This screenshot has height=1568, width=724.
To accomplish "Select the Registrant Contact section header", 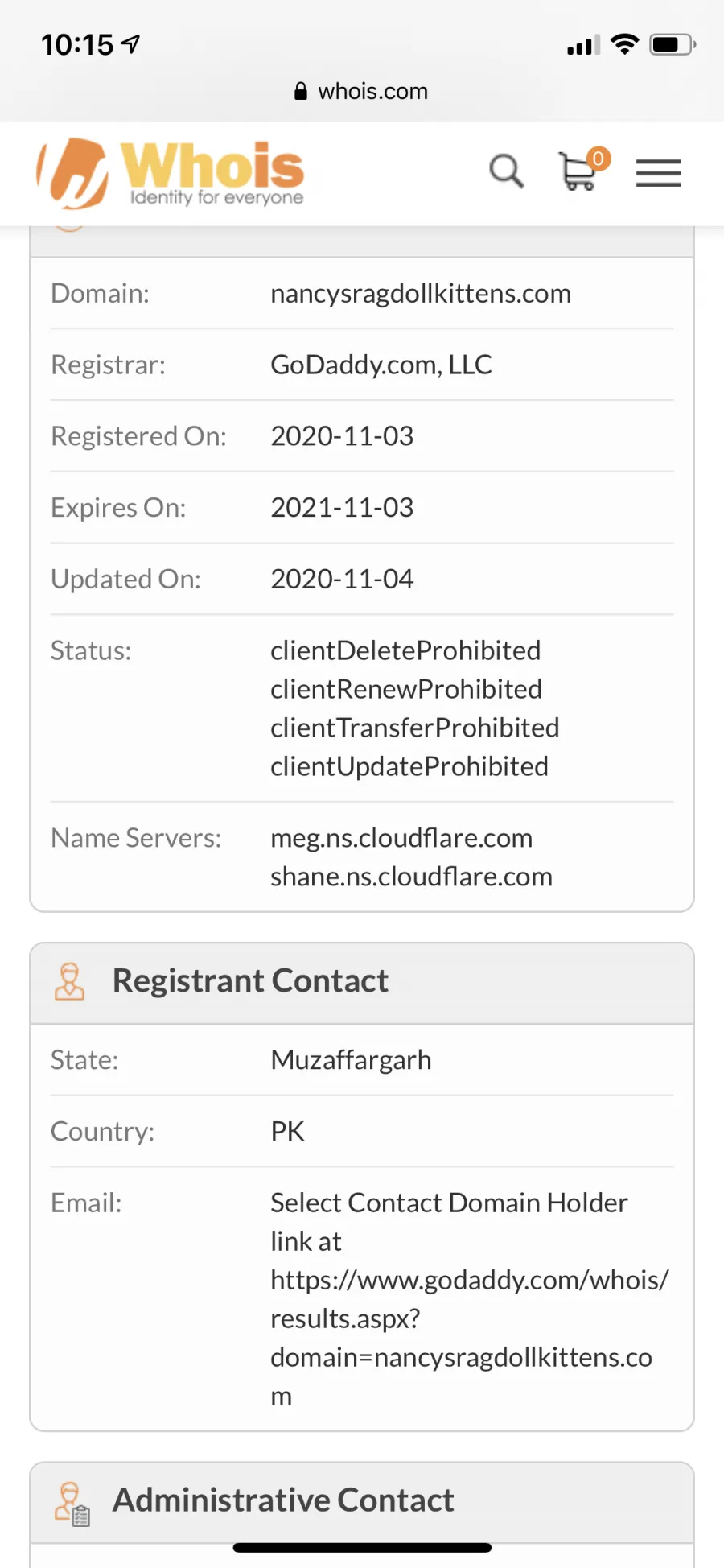I will (x=362, y=983).
